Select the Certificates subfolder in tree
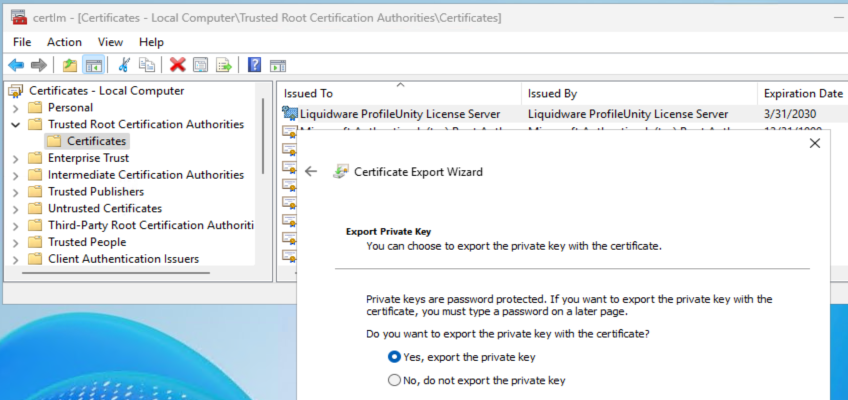 [x=96, y=141]
